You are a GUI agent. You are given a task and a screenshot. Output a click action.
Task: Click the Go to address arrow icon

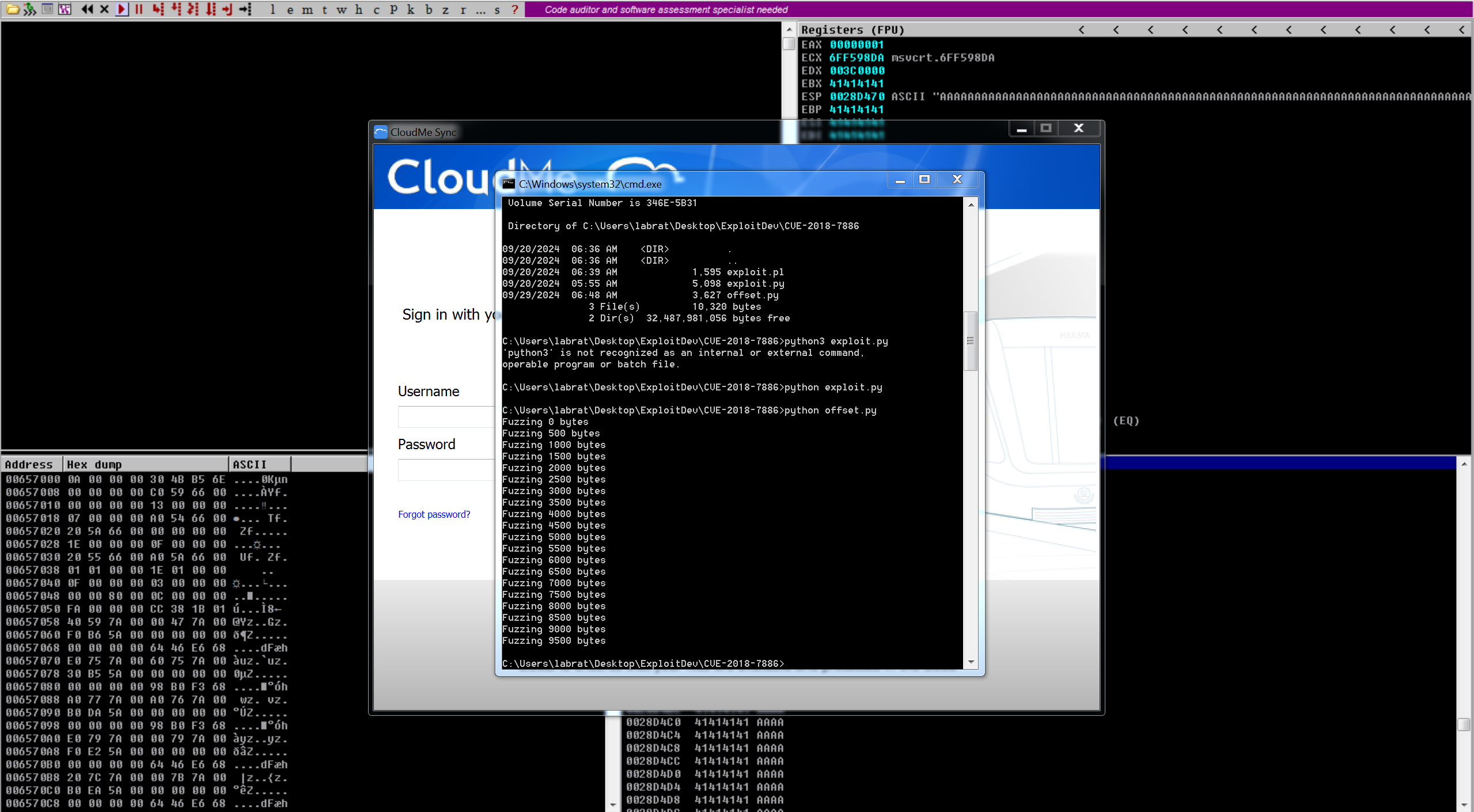(245, 9)
